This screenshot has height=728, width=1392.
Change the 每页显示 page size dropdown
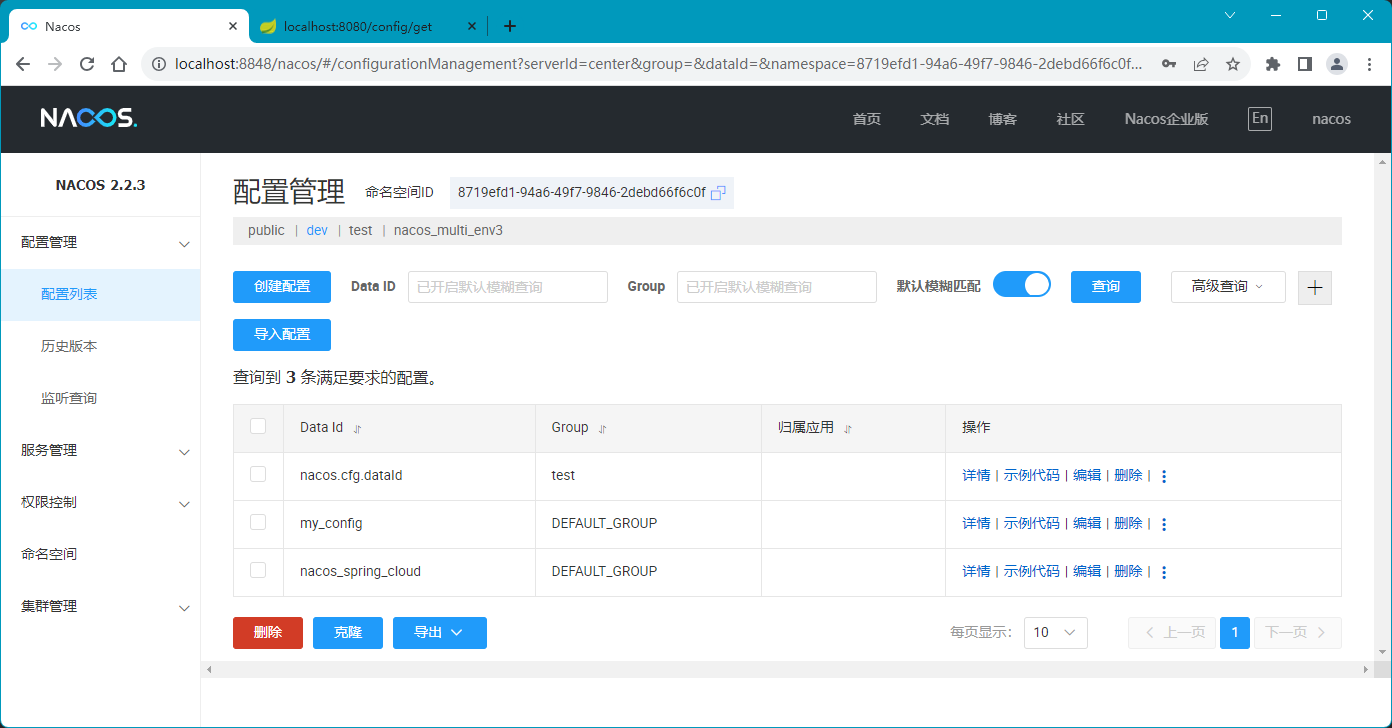pos(1055,633)
